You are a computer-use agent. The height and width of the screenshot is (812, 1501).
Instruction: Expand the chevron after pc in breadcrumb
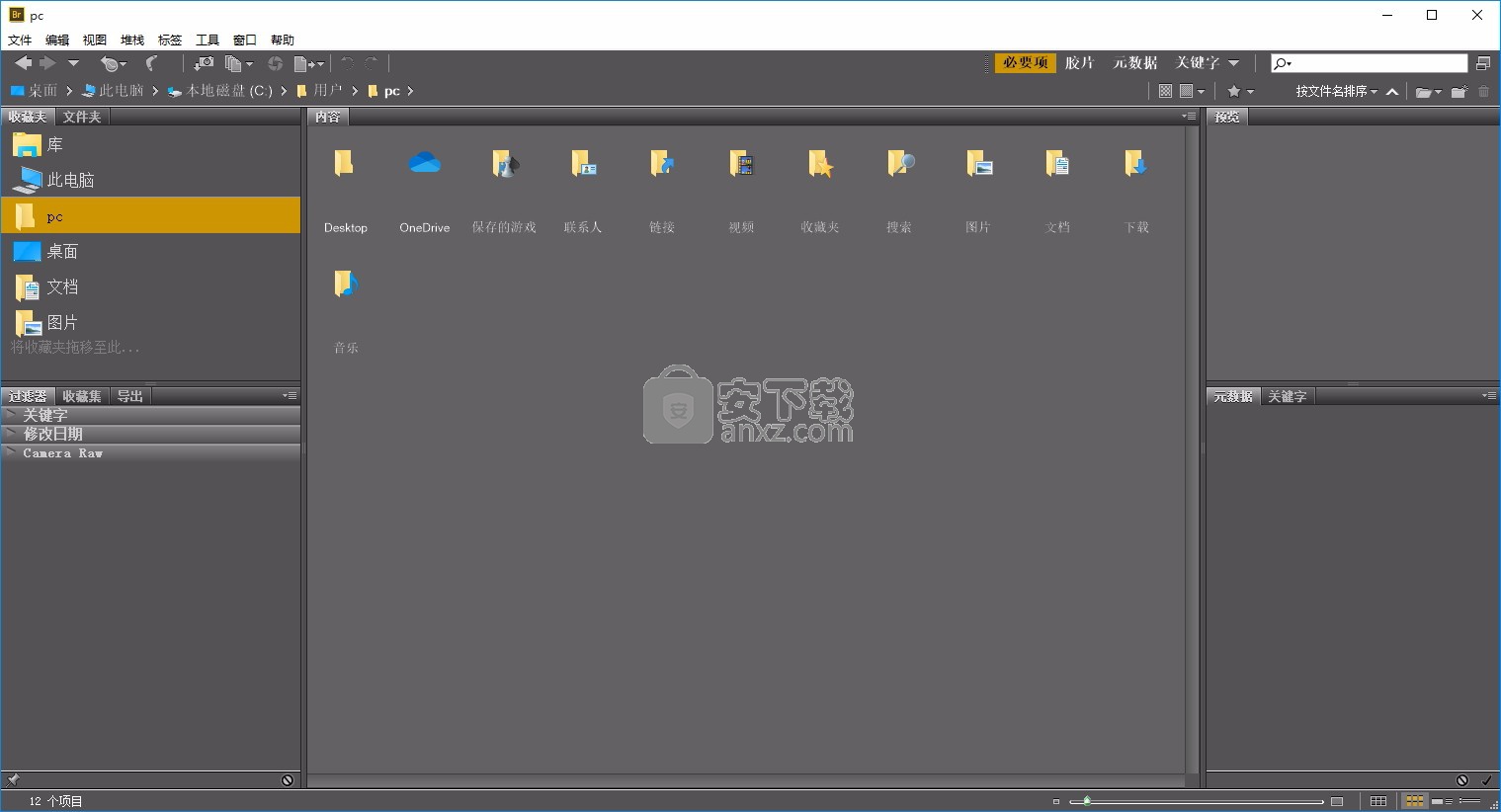(x=410, y=91)
